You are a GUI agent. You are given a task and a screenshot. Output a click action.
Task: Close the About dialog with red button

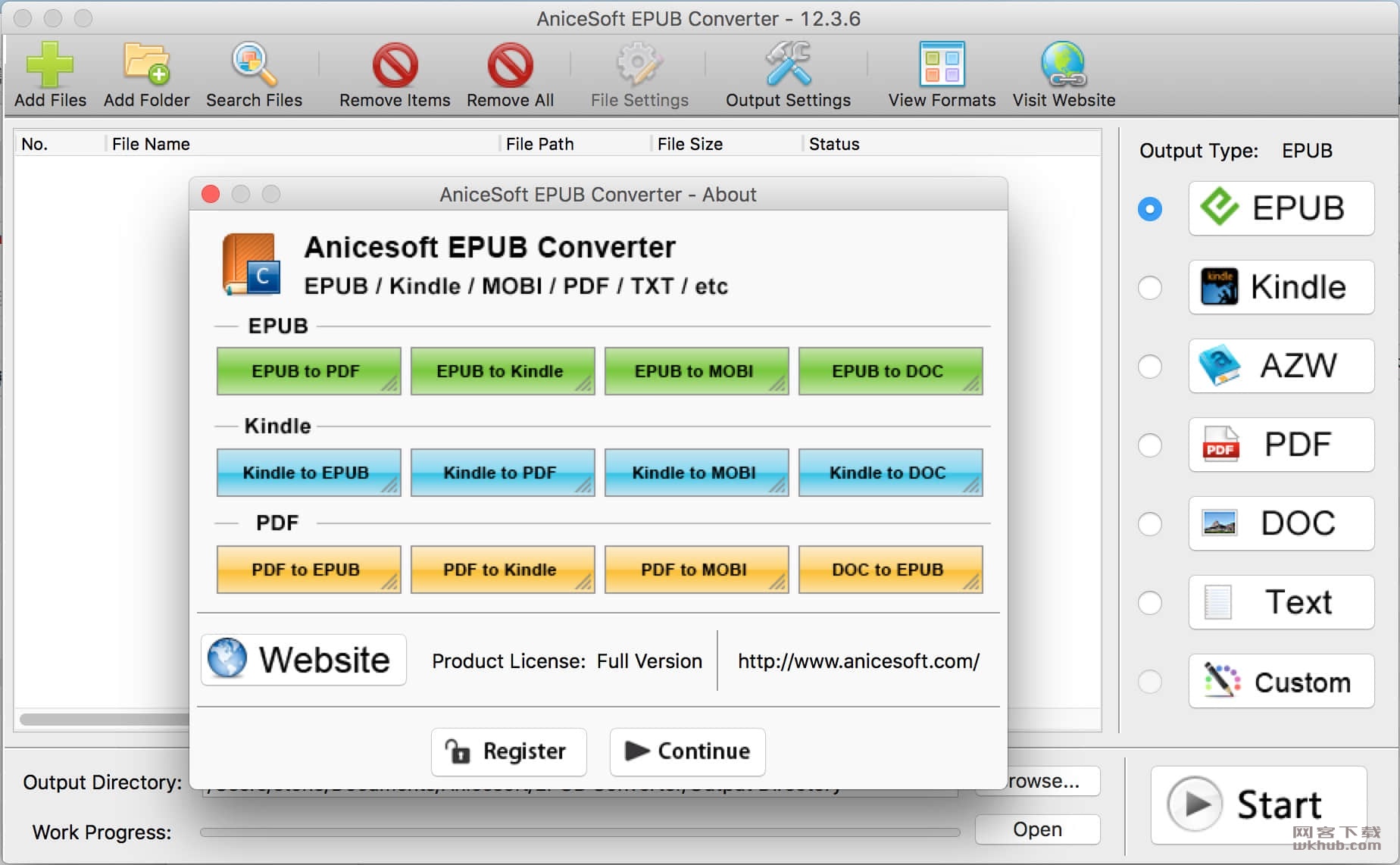pyautogui.click(x=211, y=195)
